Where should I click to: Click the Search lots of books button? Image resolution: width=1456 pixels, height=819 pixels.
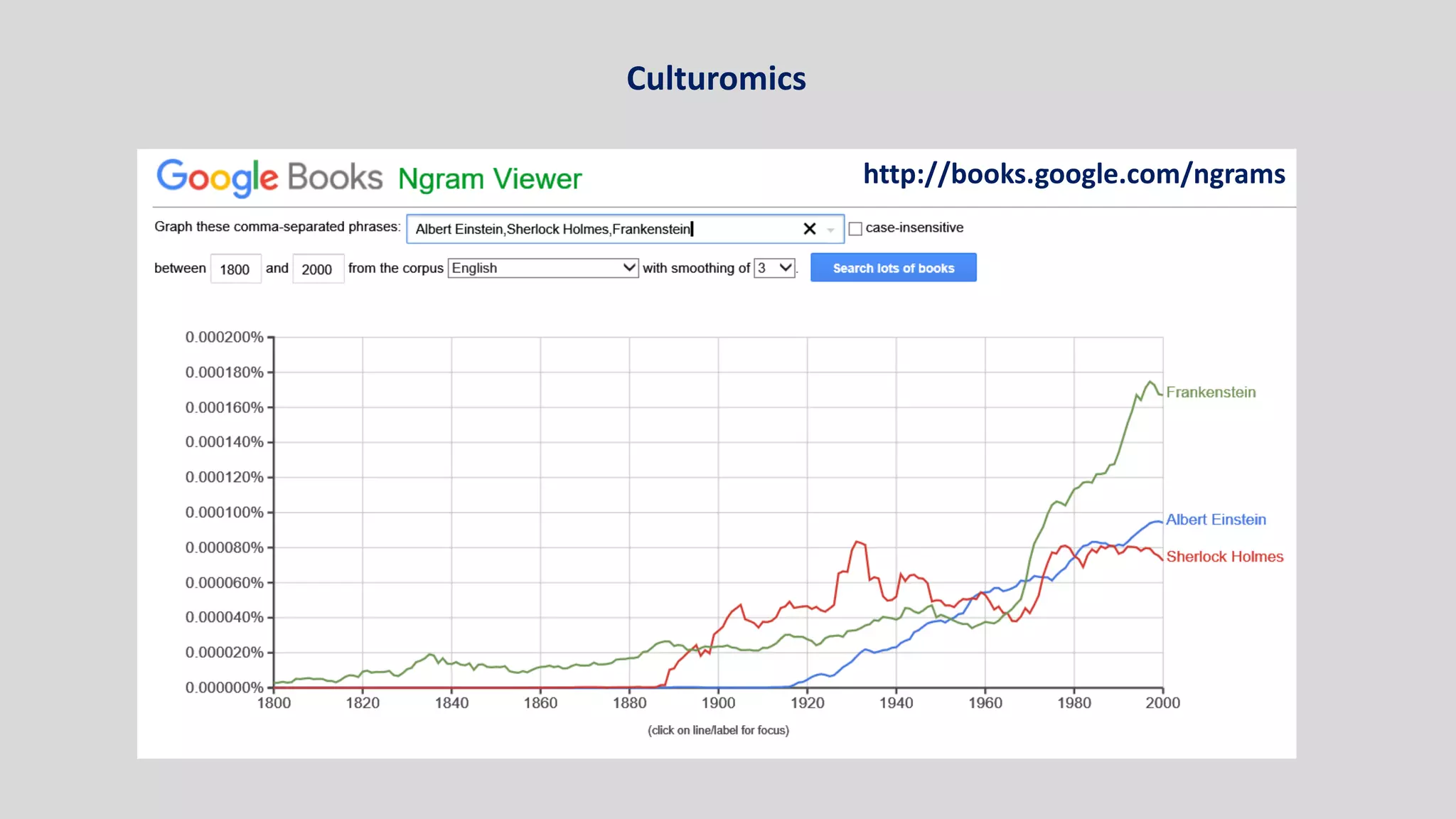click(894, 268)
